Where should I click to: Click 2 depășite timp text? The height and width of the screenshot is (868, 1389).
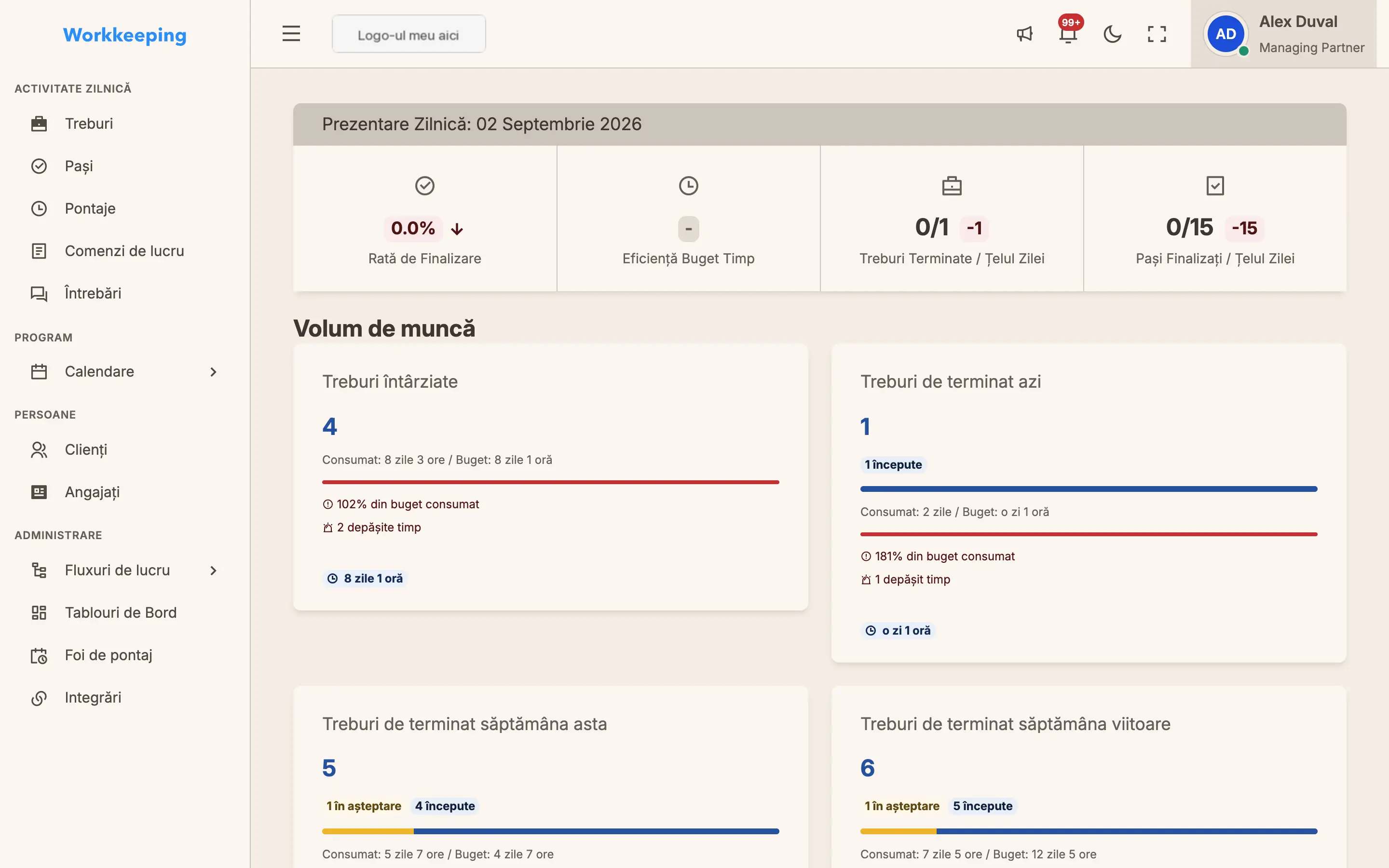pyautogui.click(x=379, y=527)
